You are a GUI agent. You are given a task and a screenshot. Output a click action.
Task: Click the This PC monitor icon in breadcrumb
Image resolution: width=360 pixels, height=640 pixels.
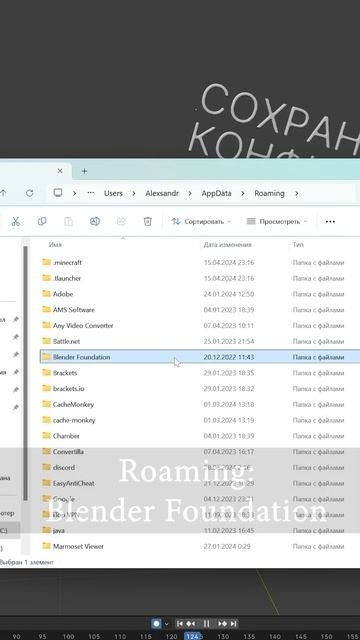[58, 193]
